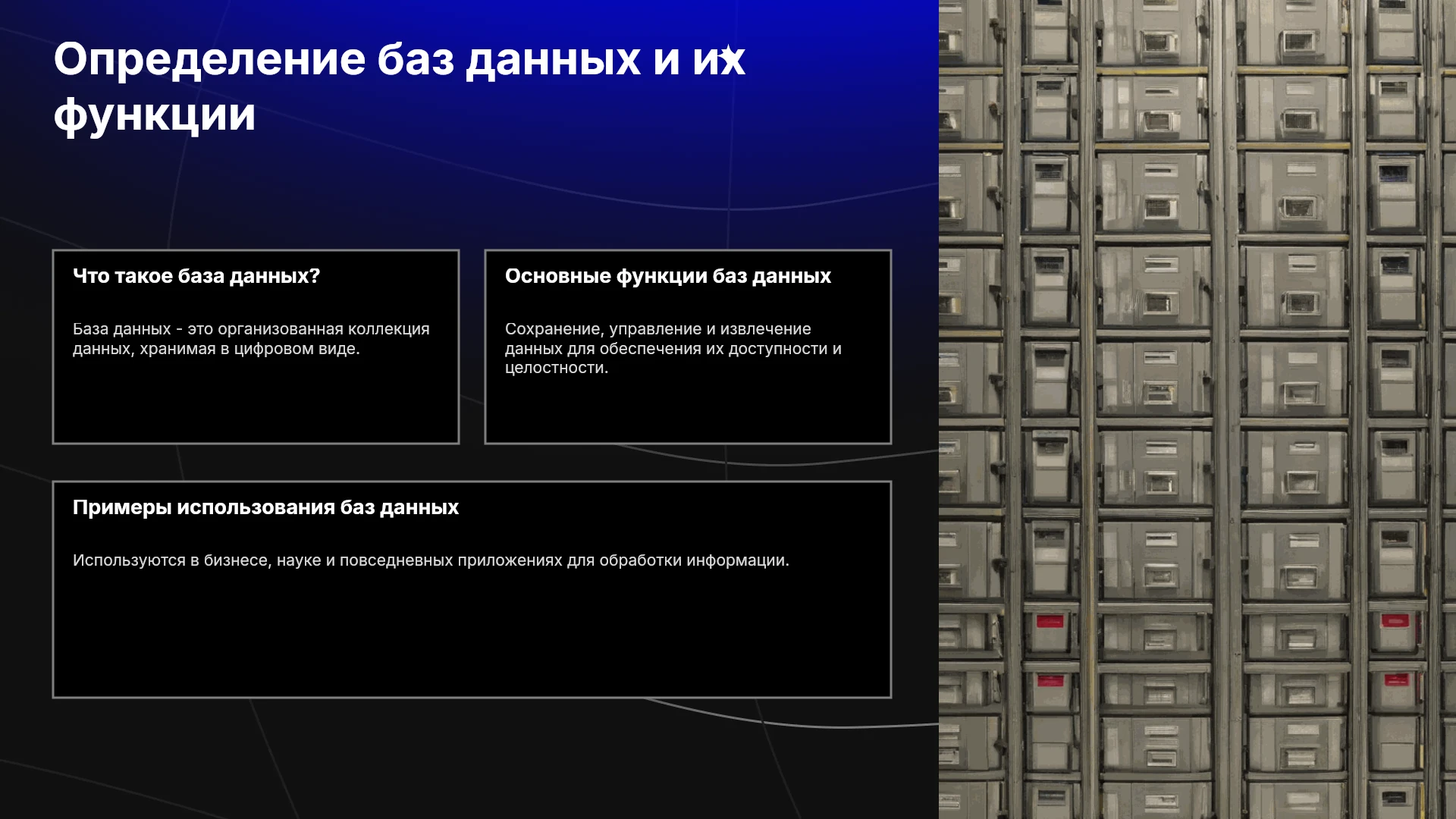Click the line "Сохранение, управление и извлечение"

point(657,329)
